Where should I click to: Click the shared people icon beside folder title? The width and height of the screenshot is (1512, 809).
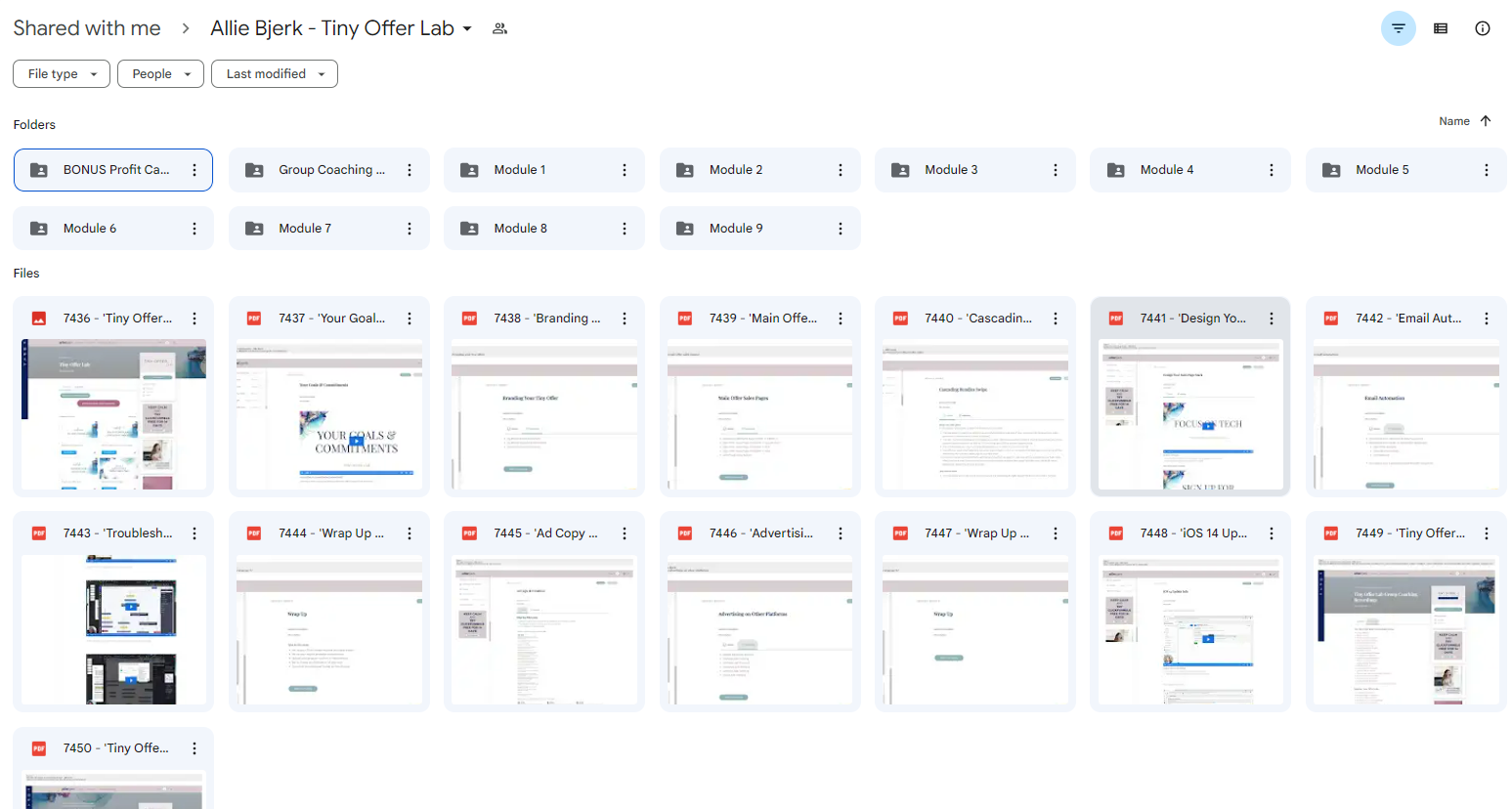[499, 28]
